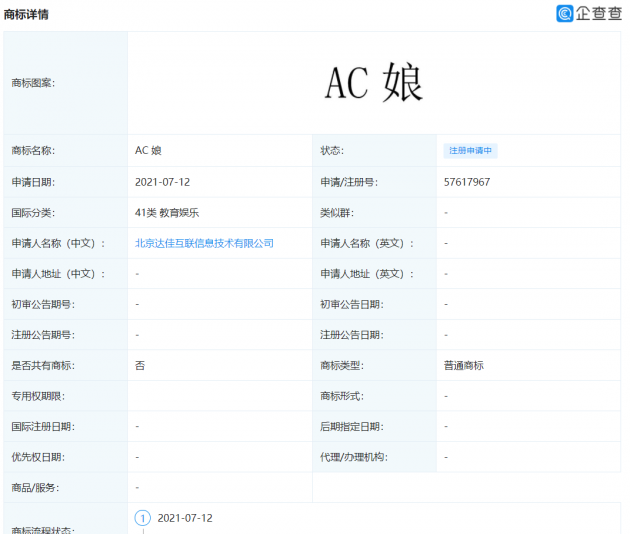Screen dimensions: 630x534
Task: Click step 1 circle in trademark process
Action: pyautogui.click(x=143, y=518)
